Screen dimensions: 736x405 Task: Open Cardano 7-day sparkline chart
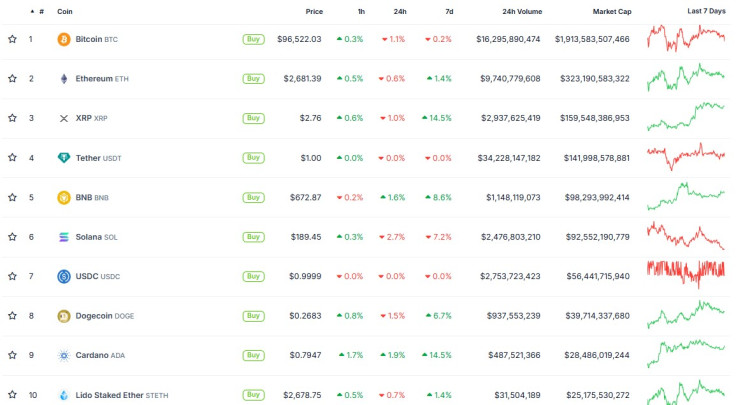pos(686,354)
